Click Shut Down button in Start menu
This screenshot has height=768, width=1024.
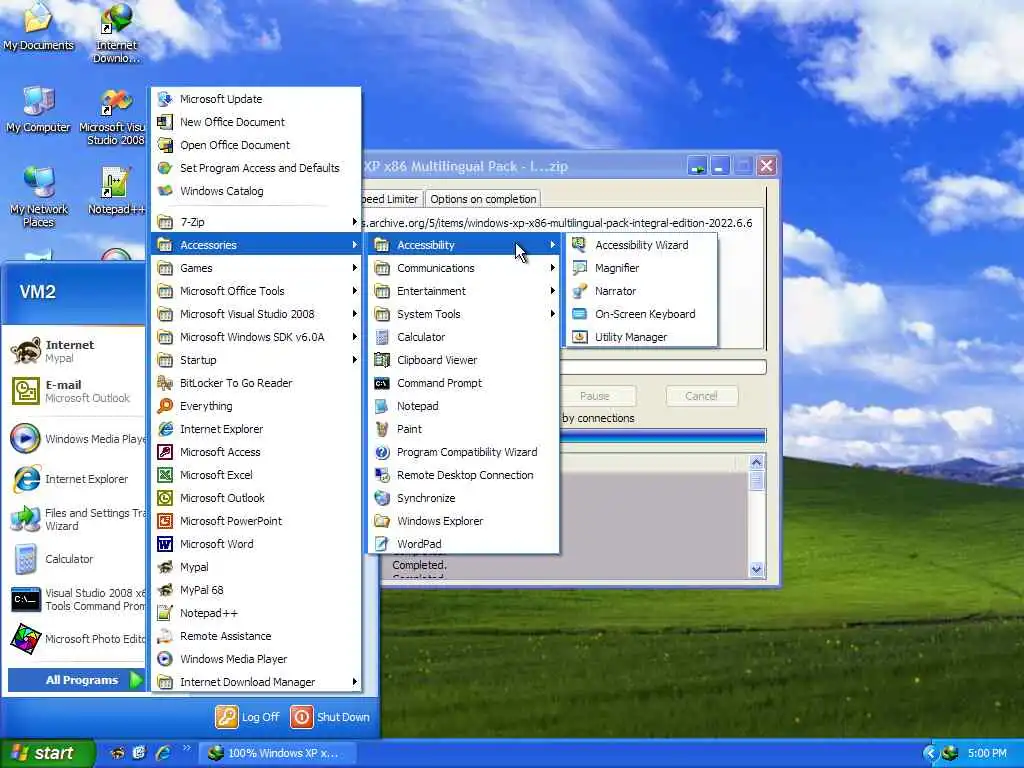330,717
